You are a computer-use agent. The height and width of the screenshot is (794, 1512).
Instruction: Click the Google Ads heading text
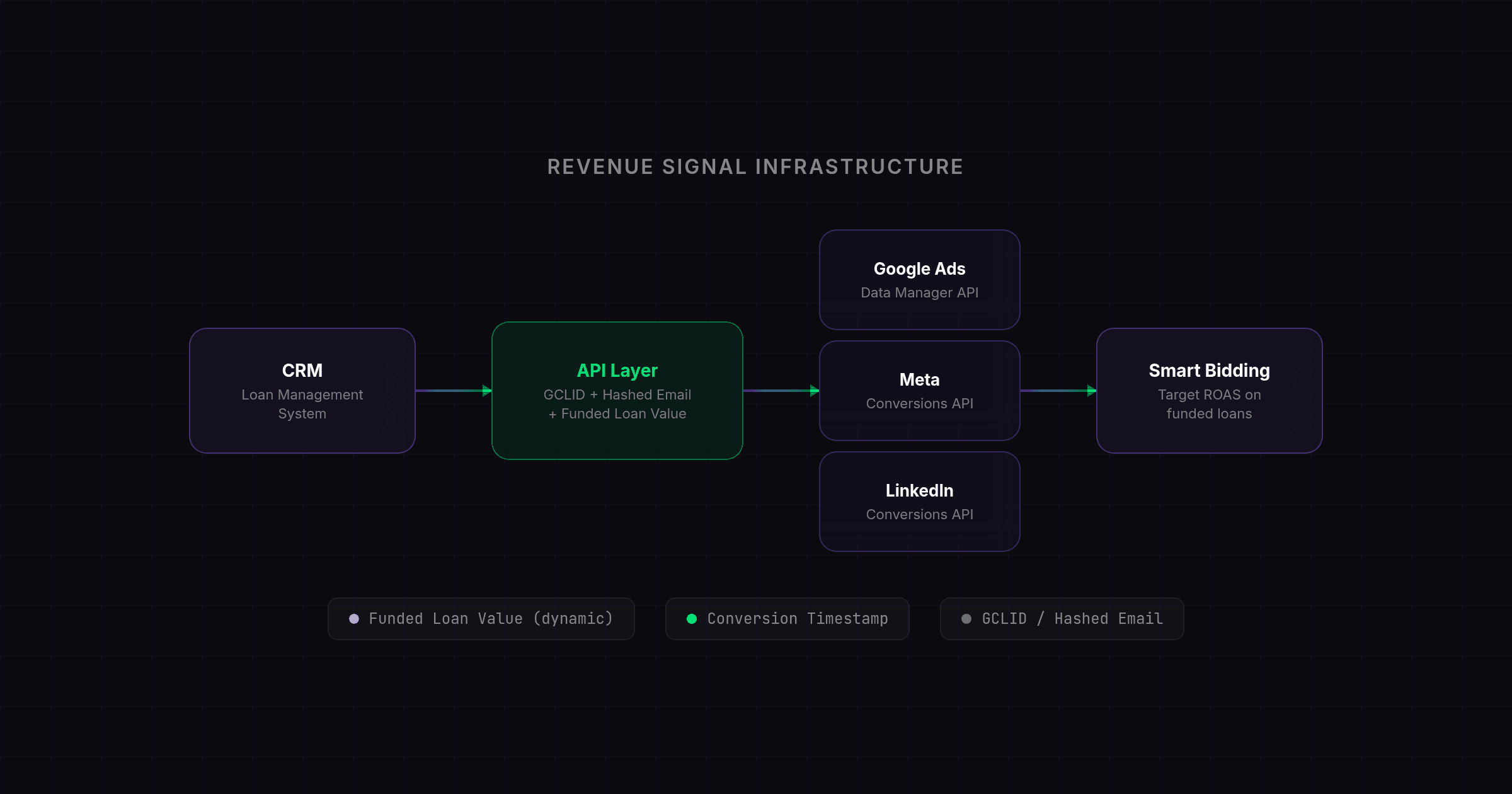[919, 269]
